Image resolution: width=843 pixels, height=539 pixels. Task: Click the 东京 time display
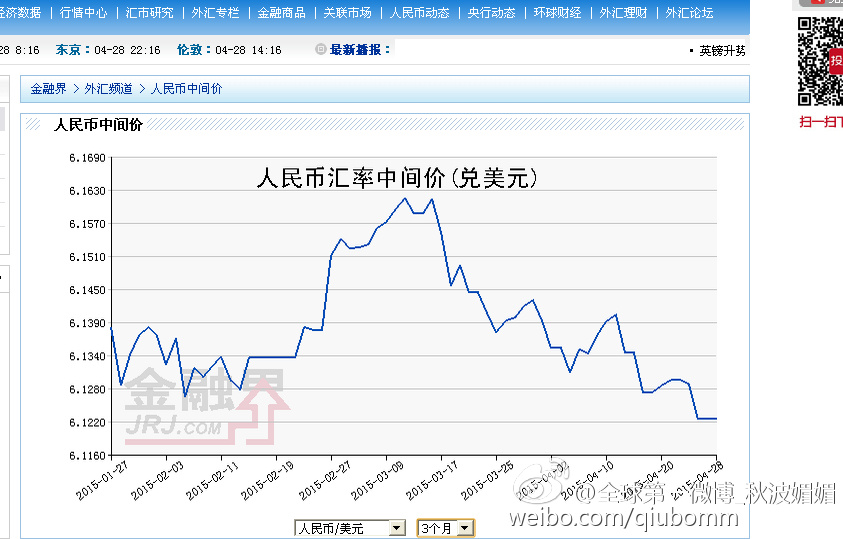tap(108, 50)
